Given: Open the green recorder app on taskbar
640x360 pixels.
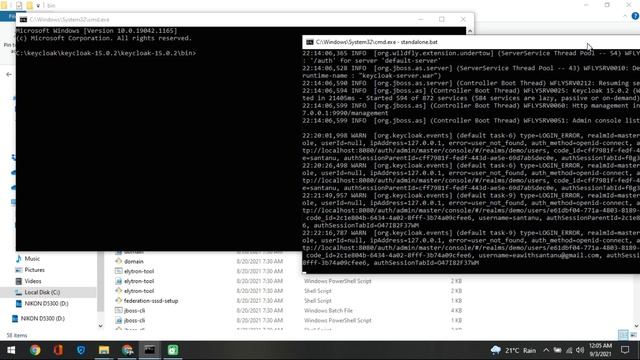Looking at the screenshot, I should [x=173, y=350].
